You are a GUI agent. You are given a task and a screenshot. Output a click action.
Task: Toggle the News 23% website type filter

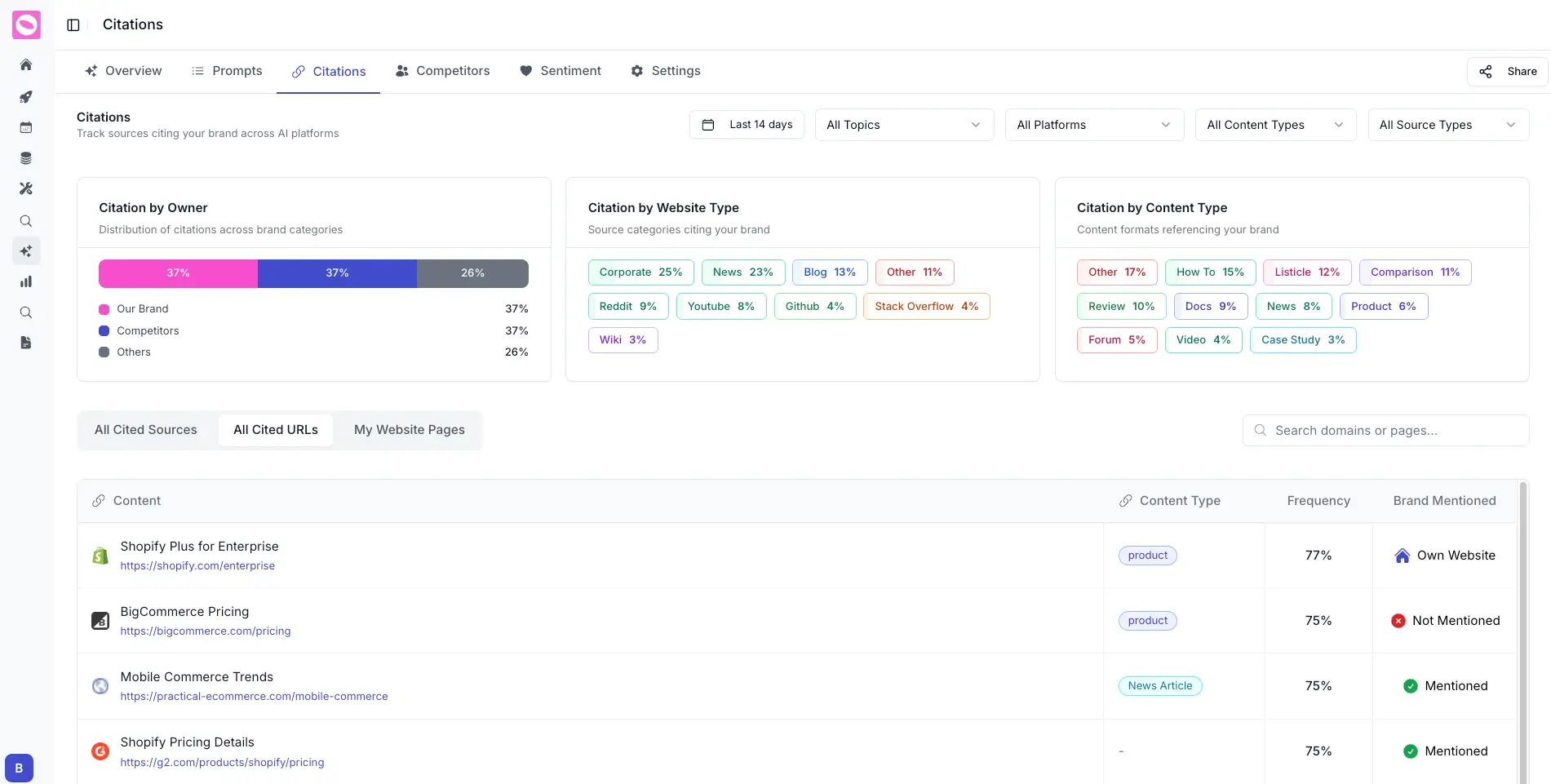[x=742, y=272]
